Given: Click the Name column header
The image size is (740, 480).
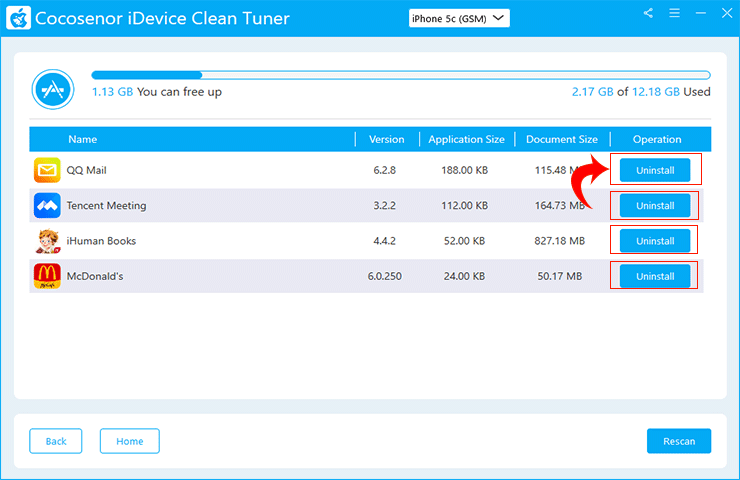Looking at the screenshot, I should click(83, 139).
